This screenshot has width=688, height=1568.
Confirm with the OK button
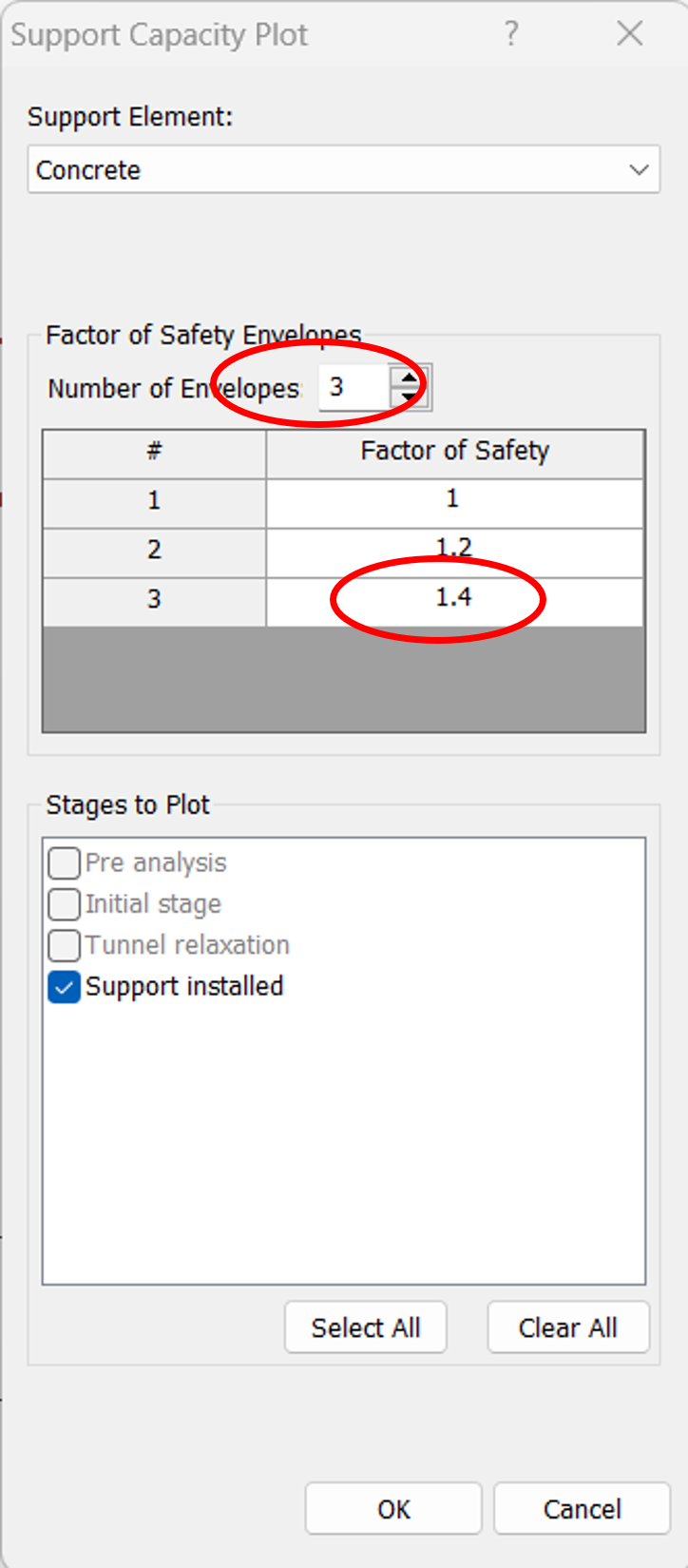click(x=393, y=1509)
